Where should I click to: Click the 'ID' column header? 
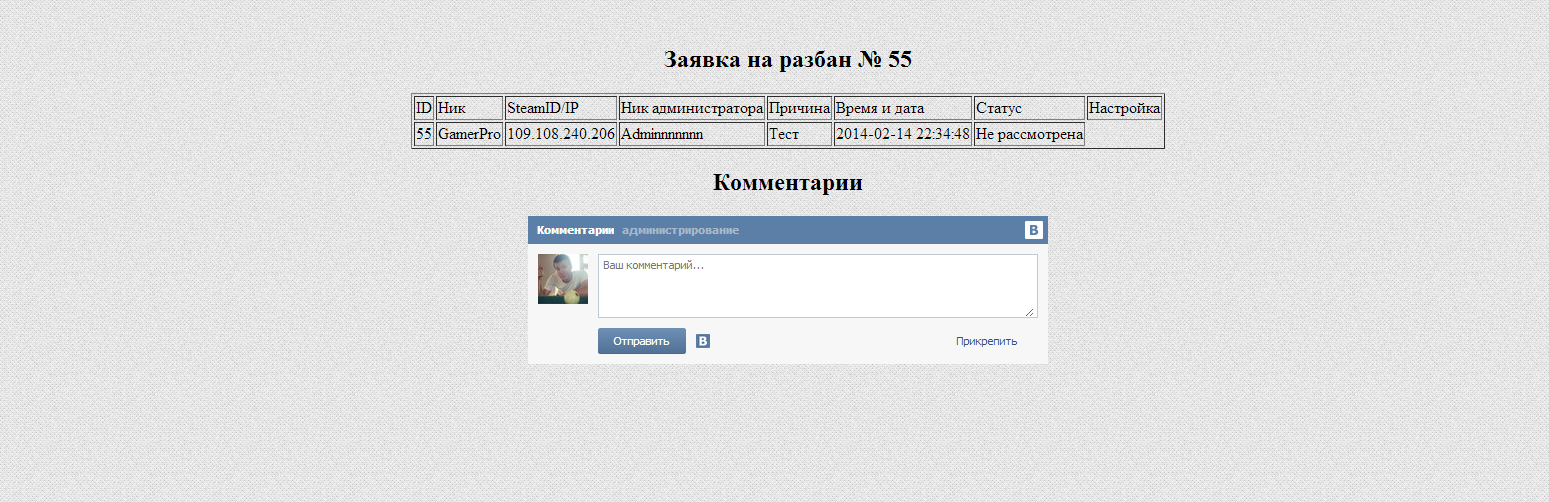[x=424, y=108]
